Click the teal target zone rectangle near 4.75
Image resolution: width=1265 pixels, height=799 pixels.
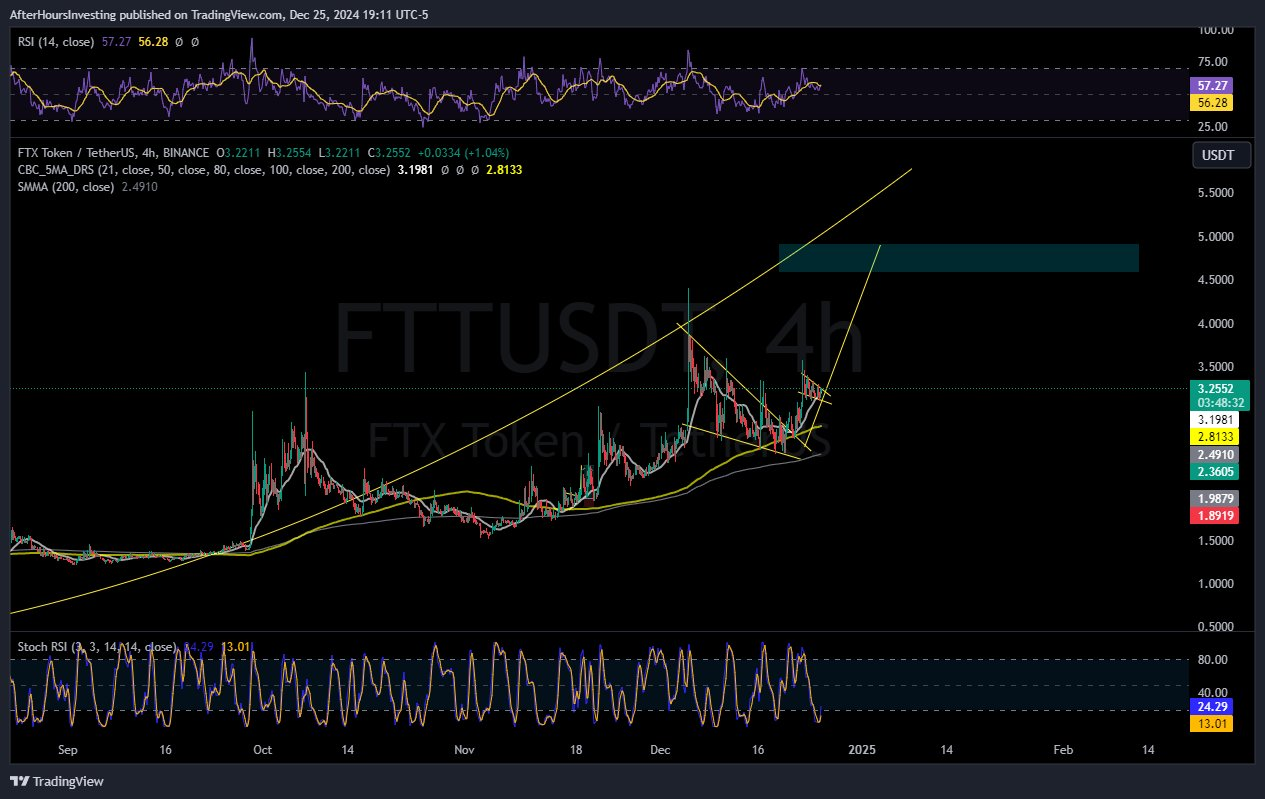[958, 258]
